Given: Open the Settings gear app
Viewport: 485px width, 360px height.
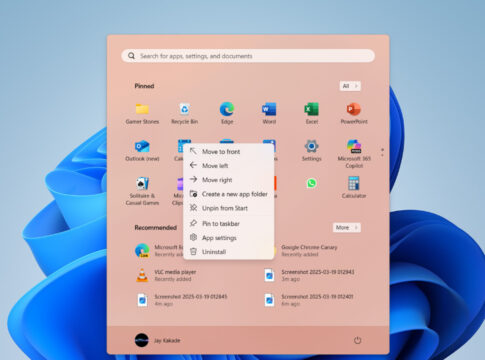Looking at the screenshot, I should [312, 150].
